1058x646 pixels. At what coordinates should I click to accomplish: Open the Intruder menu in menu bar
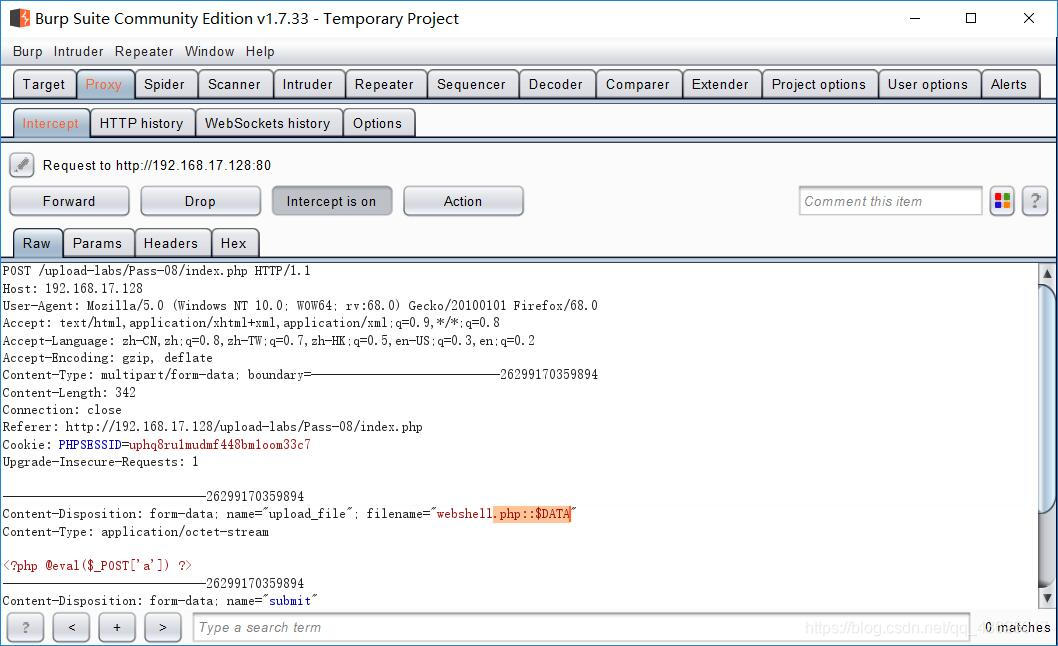(x=78, y=51)
